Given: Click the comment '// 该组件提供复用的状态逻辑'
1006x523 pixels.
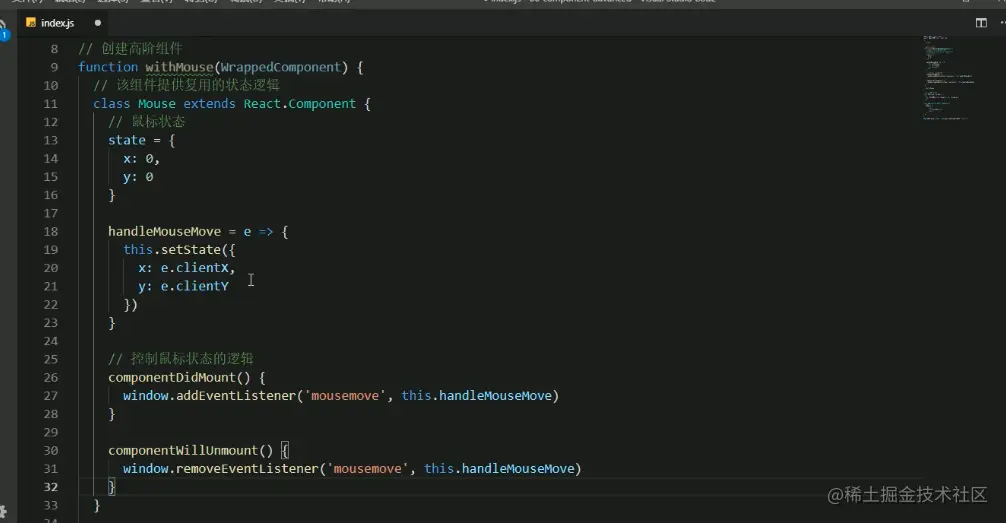Looking at the screenshot, I should [186, 85].
